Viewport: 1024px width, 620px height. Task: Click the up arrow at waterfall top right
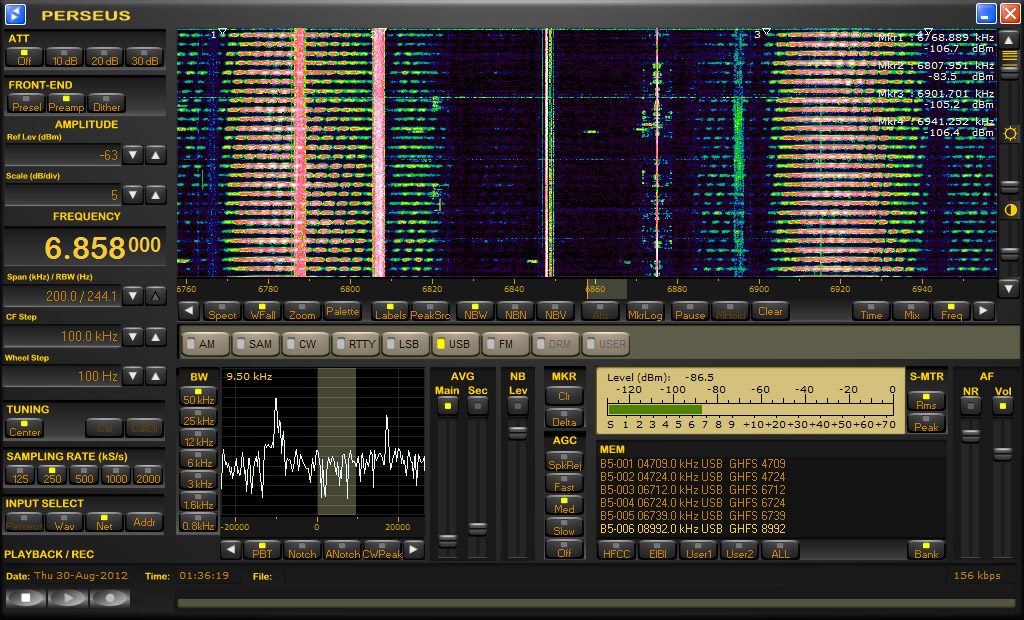tap(1009, 40)
